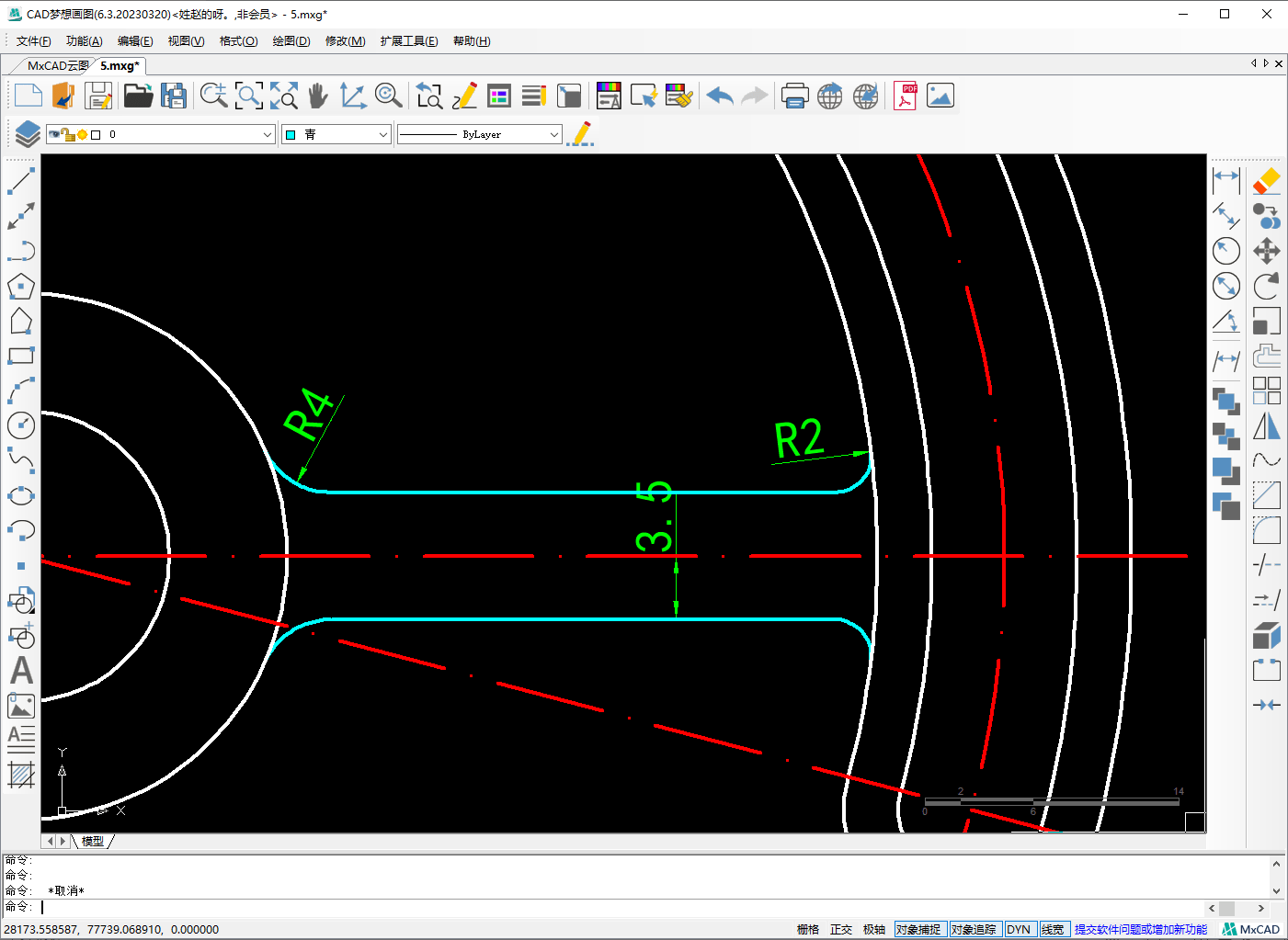Image resolution: width=1288 pixels, height=940 pixels.
Task: Open the 绘图(D) menu
Action: (x=291, y=41)
